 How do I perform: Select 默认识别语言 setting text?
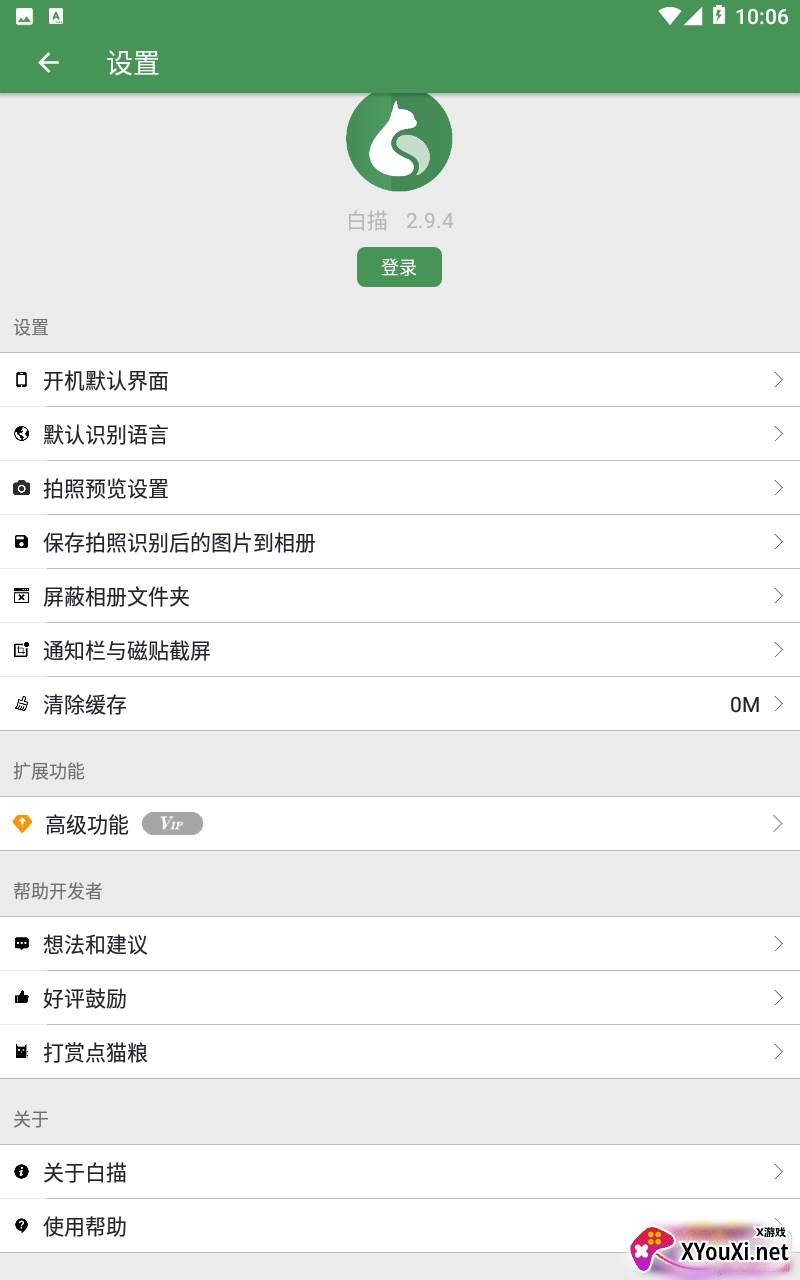point(106,435)
